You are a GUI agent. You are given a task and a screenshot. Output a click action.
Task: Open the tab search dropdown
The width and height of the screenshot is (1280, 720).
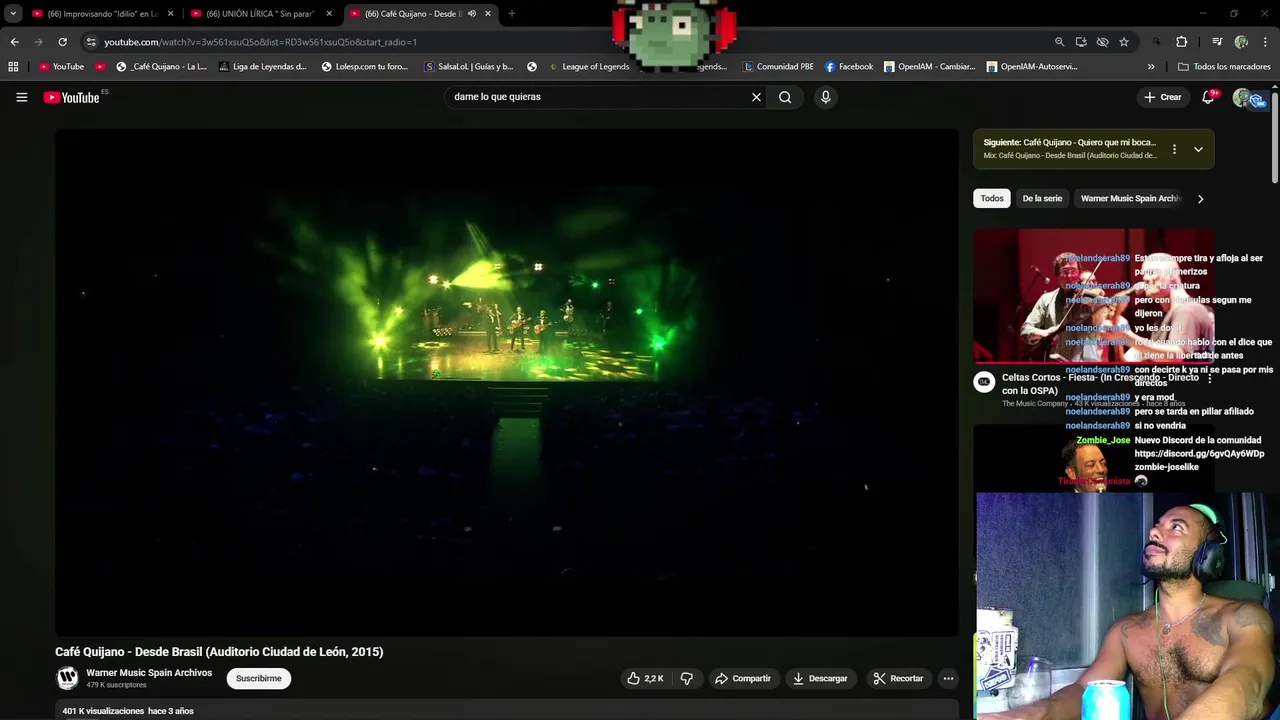click(x=13, y=14)
